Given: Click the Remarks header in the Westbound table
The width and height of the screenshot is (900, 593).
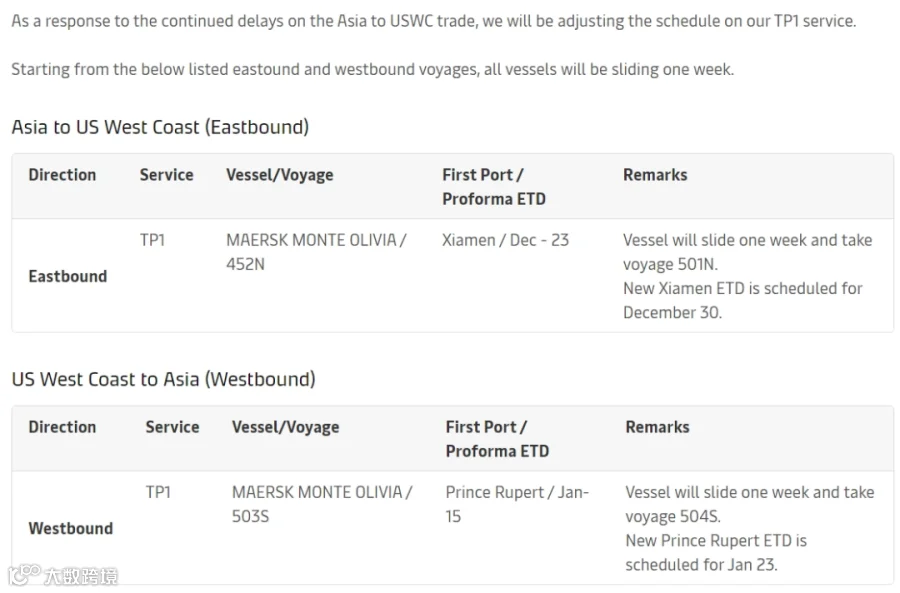Looking at the screenshot, I should tap(656, 427).
